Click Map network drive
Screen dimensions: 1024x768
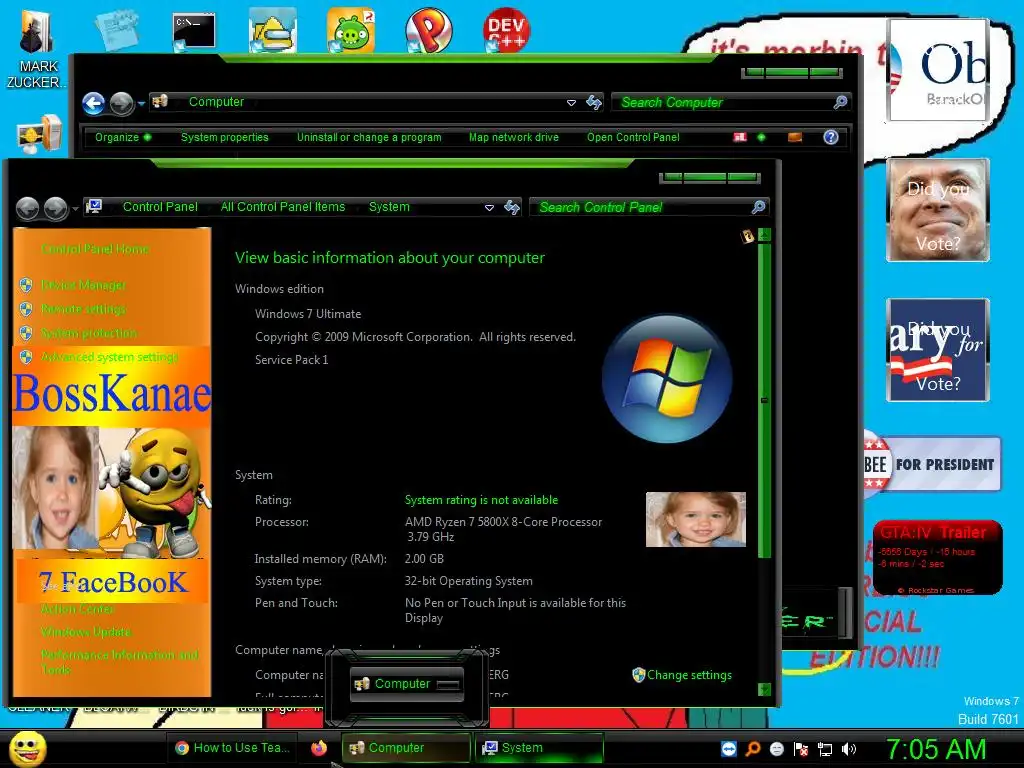(514, 137)
